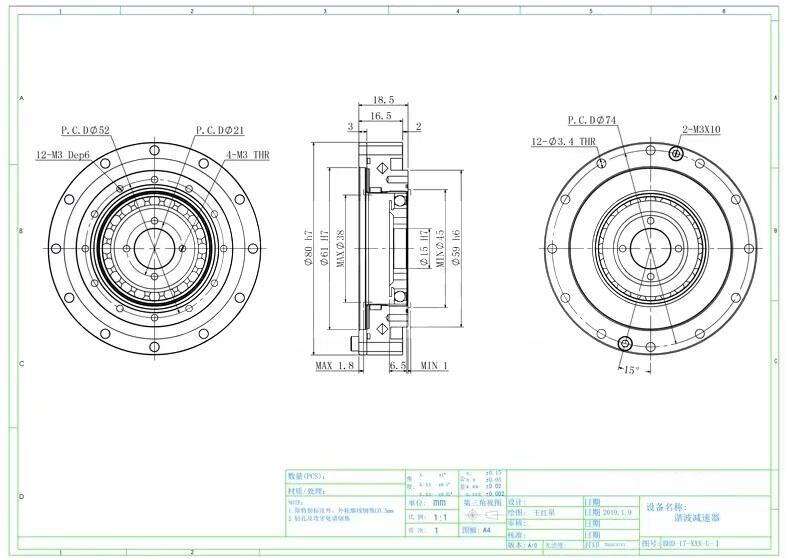Select the 12-Ø3.4 THR callout
Viewport: 790px width, 558px height.
[563, 143]
